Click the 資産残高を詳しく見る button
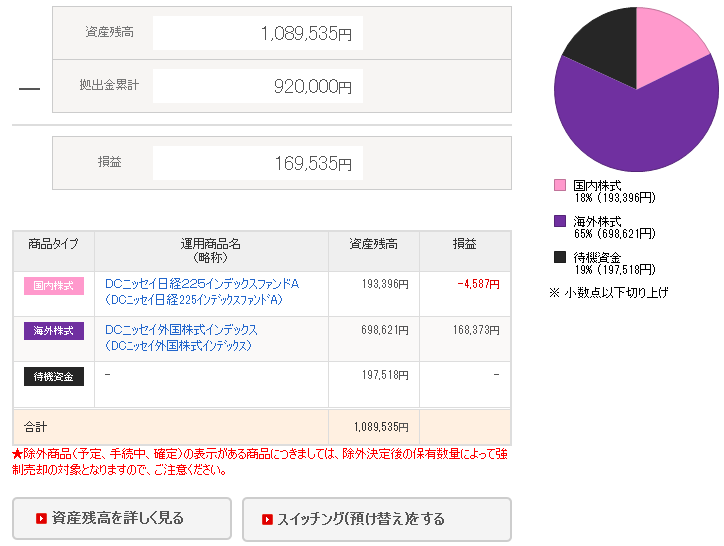The height and width of the screenshot is (546, 724). pyautogui.click(x=122, y=518)
